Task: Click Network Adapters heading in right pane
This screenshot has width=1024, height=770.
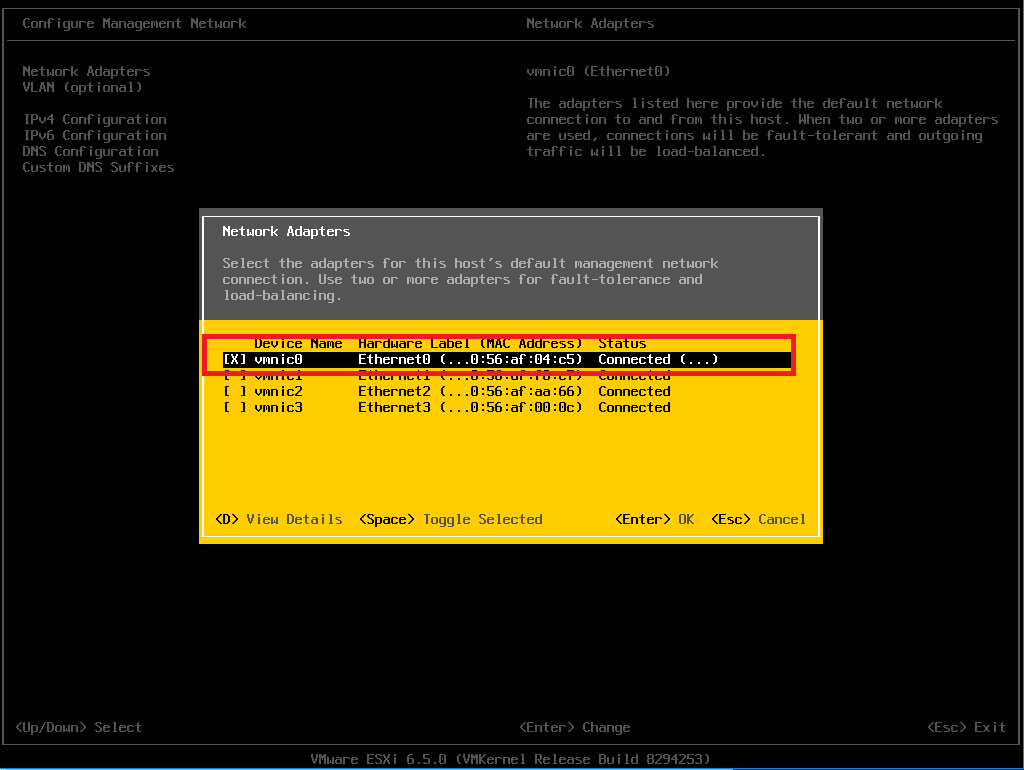Action: click(x=590, y=24)
